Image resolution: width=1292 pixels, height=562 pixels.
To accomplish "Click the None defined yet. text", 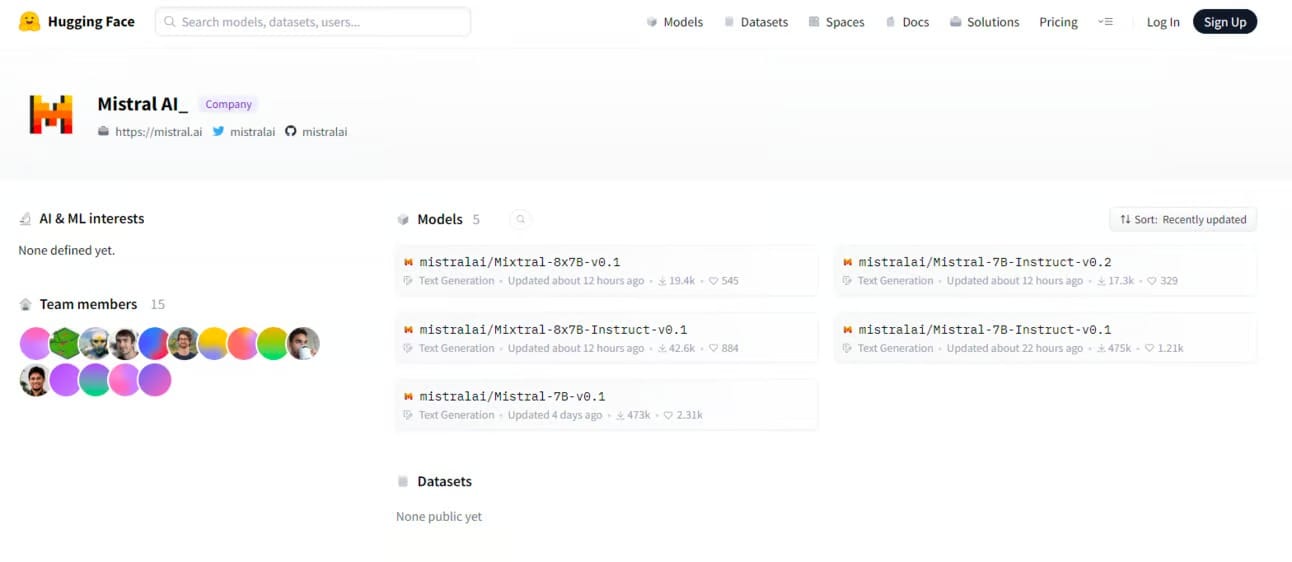I will tap(67, 250).
